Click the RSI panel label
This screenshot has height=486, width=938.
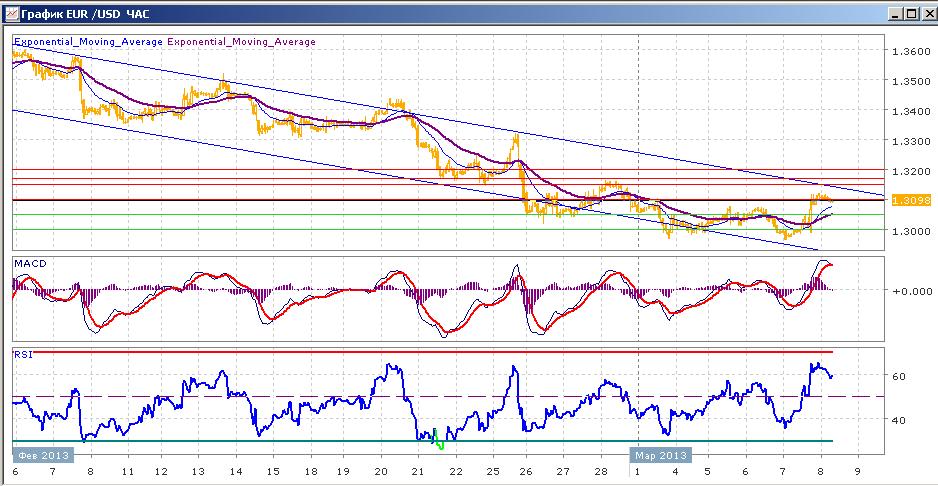[22, 354]
